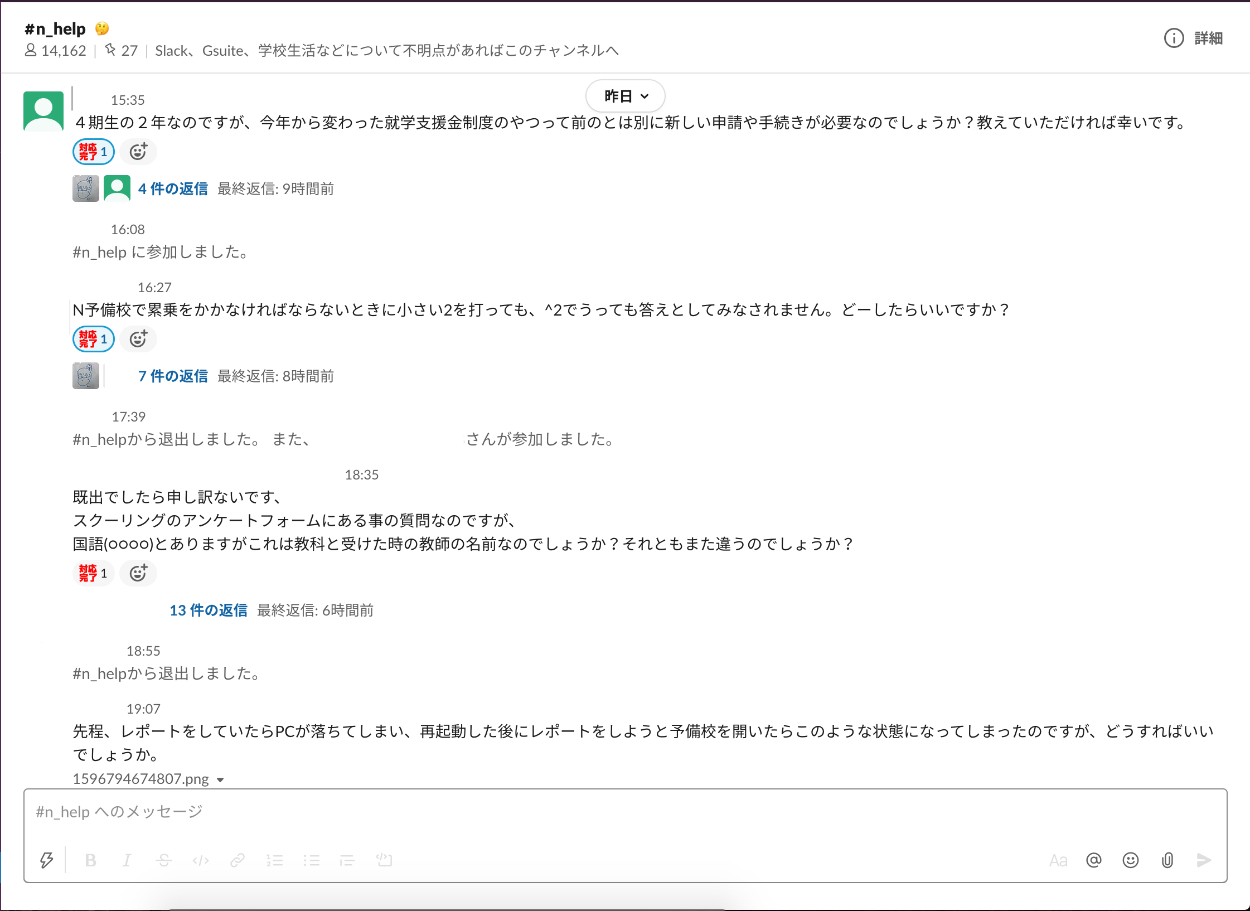This screenshot has width=1250, height=911.
Task: Click the 最終返信: 8時間前 text
Action: tap(276, 376)
